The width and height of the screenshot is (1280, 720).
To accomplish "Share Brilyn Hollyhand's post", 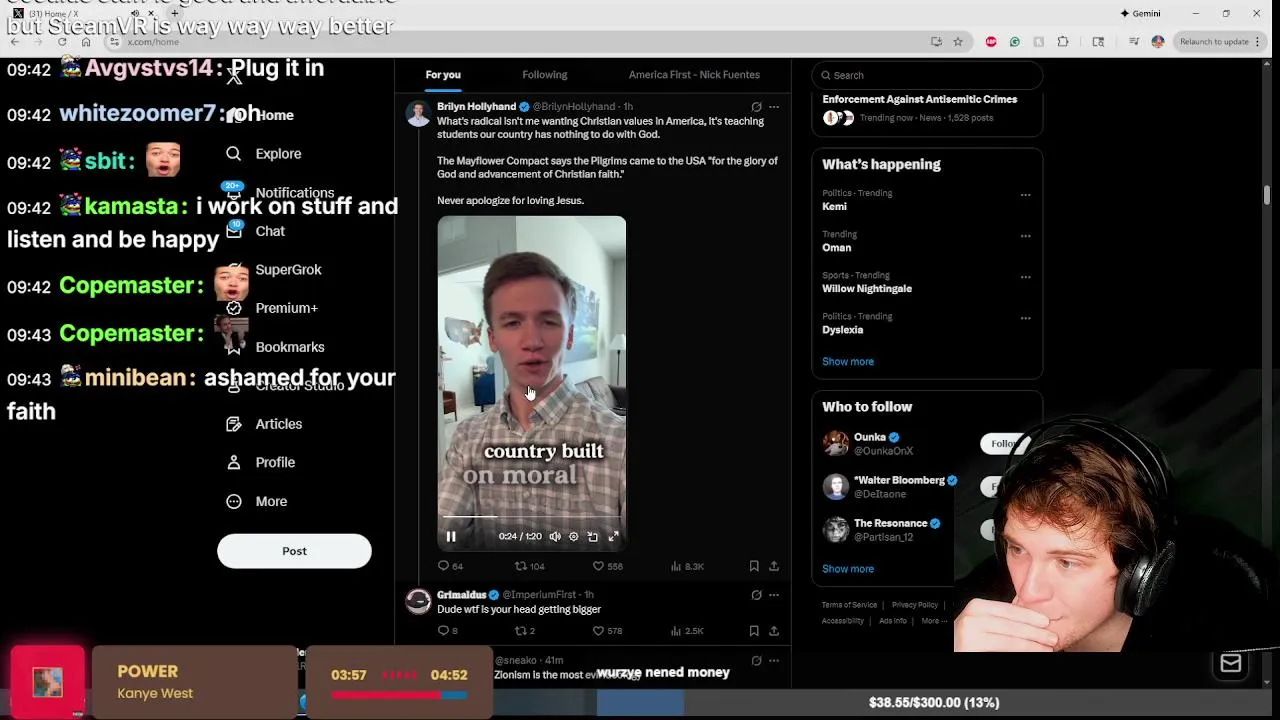I will coord(774,566).
